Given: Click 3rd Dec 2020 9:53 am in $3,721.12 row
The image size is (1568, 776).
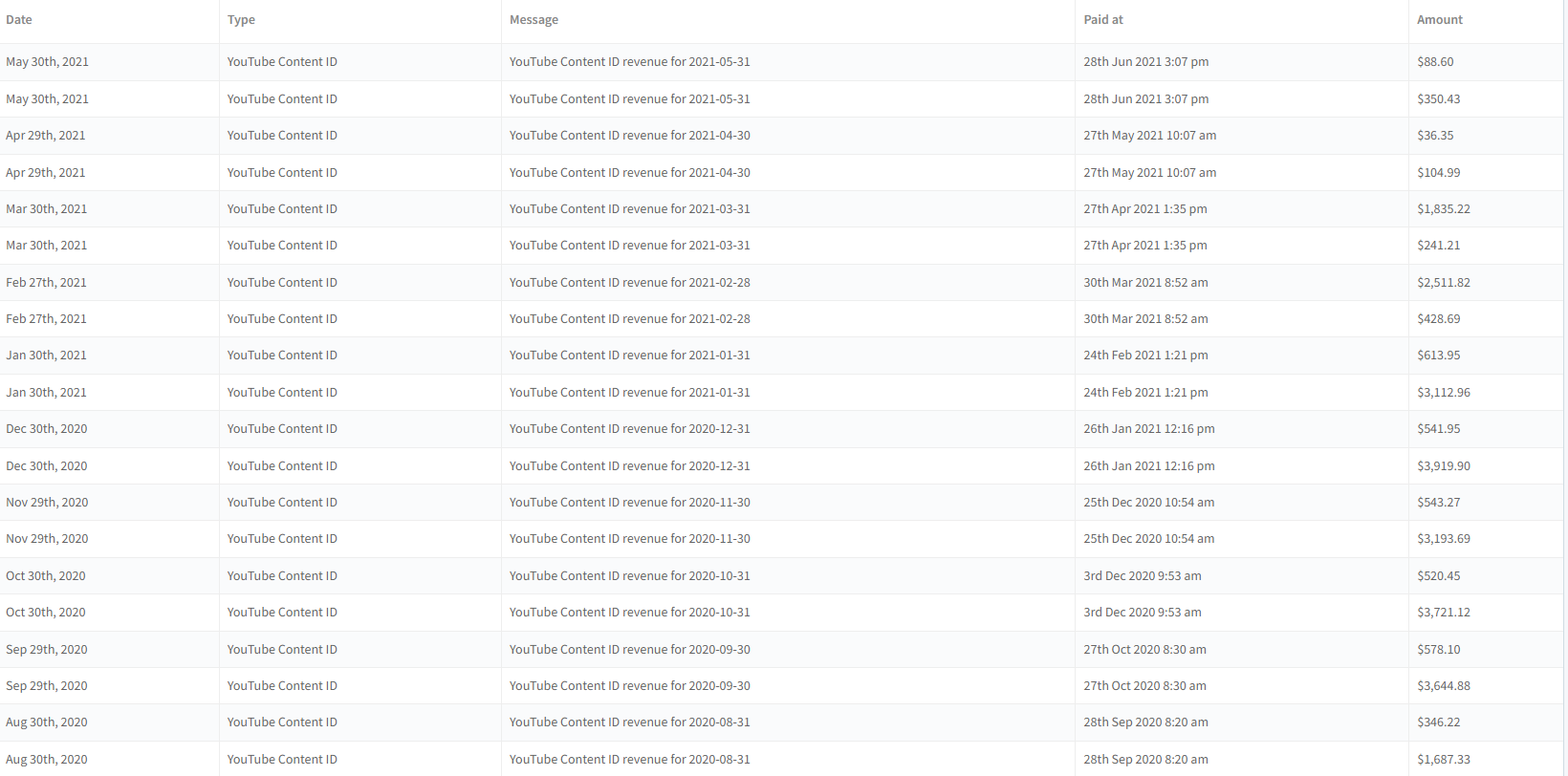Looking at the screenshot, I should pos(1142,613).
